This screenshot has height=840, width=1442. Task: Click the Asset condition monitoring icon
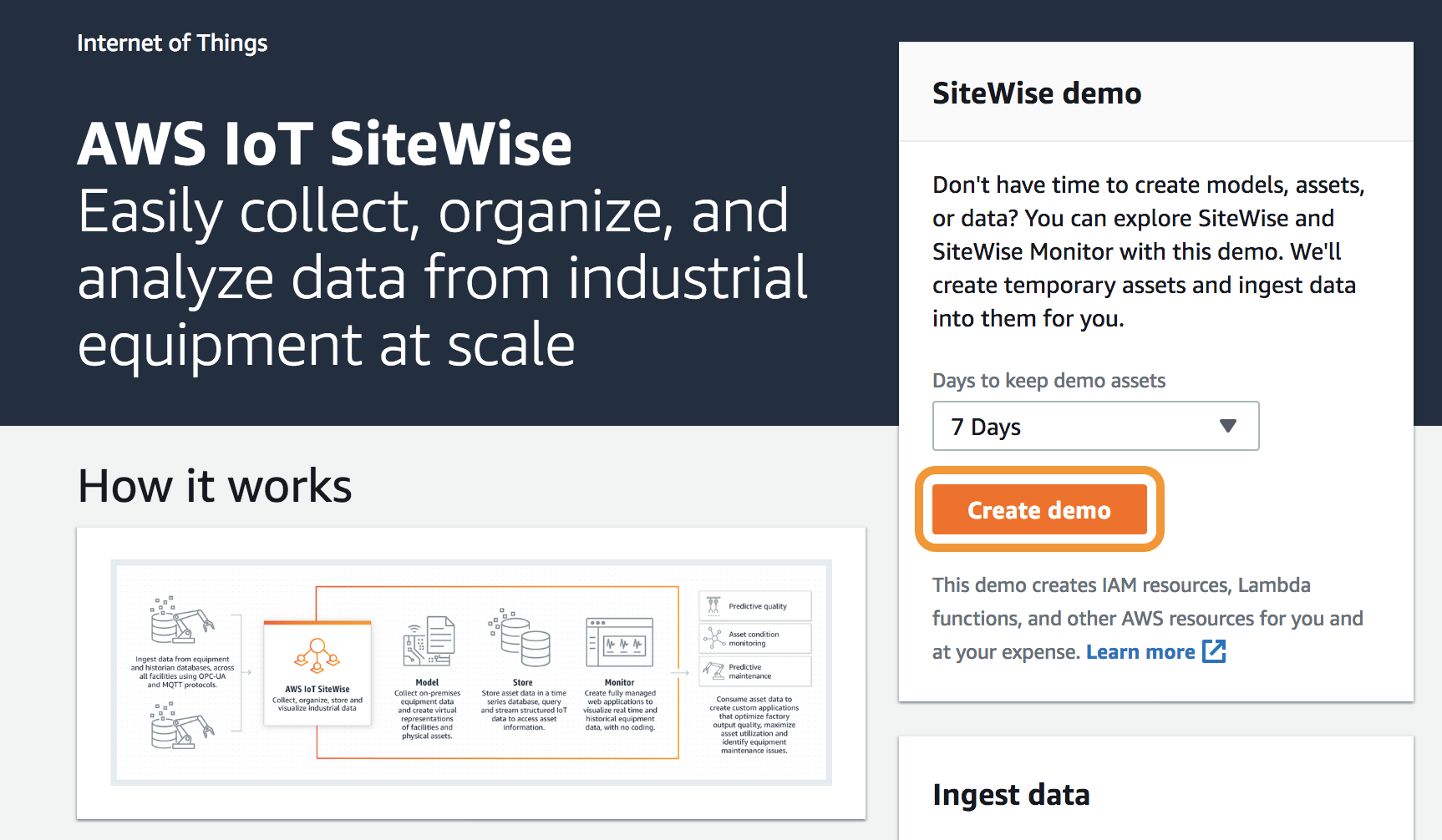[713, 638]
